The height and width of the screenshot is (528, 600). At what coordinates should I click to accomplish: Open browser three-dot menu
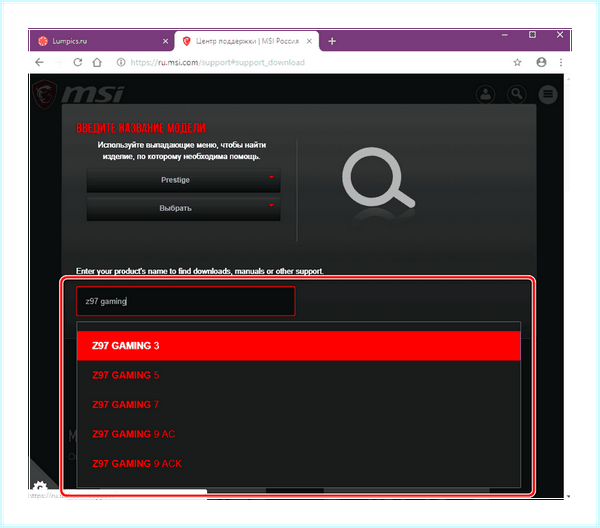(561, 62)
